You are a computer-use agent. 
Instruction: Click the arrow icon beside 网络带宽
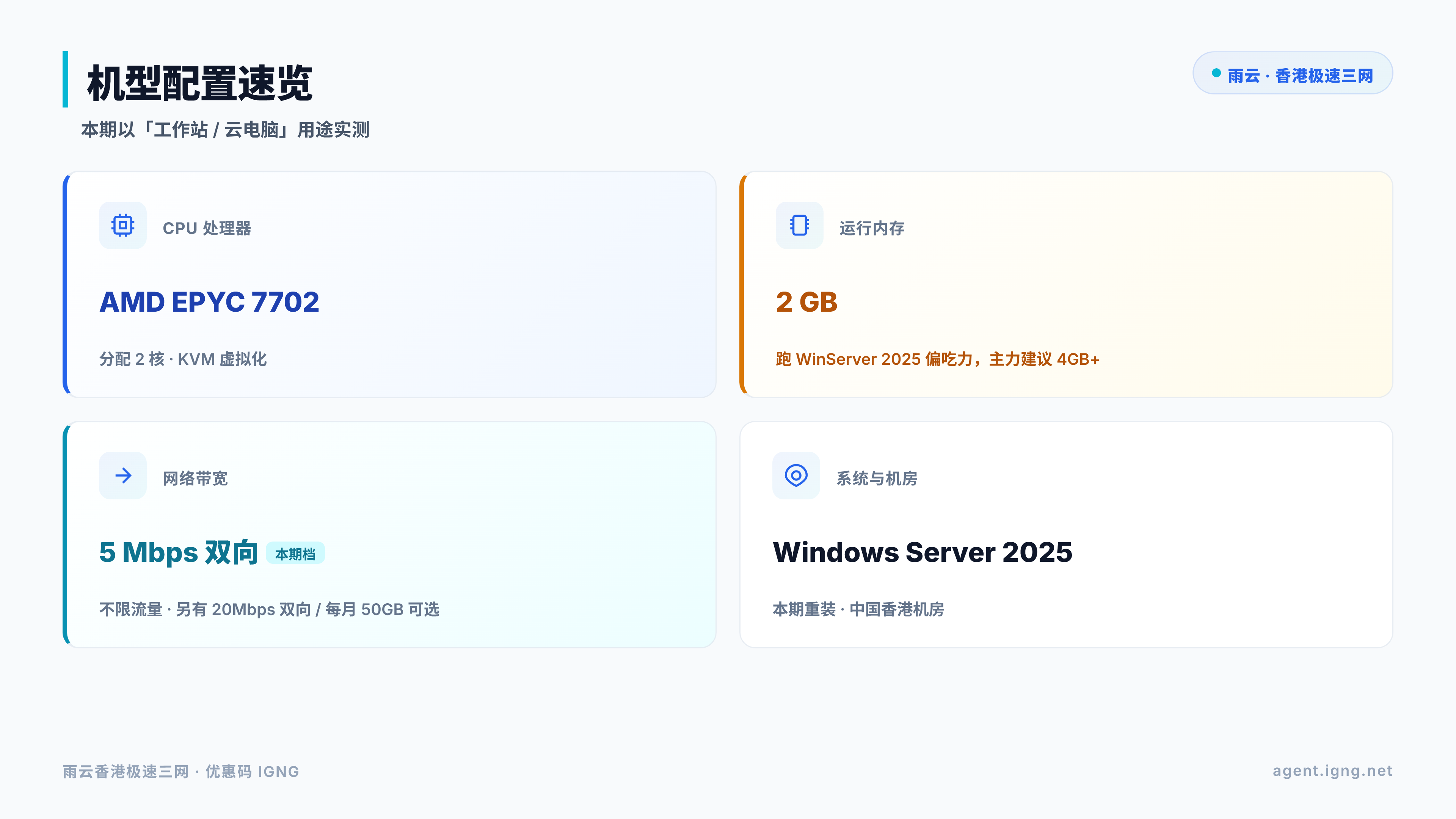[x=122, y=475]
